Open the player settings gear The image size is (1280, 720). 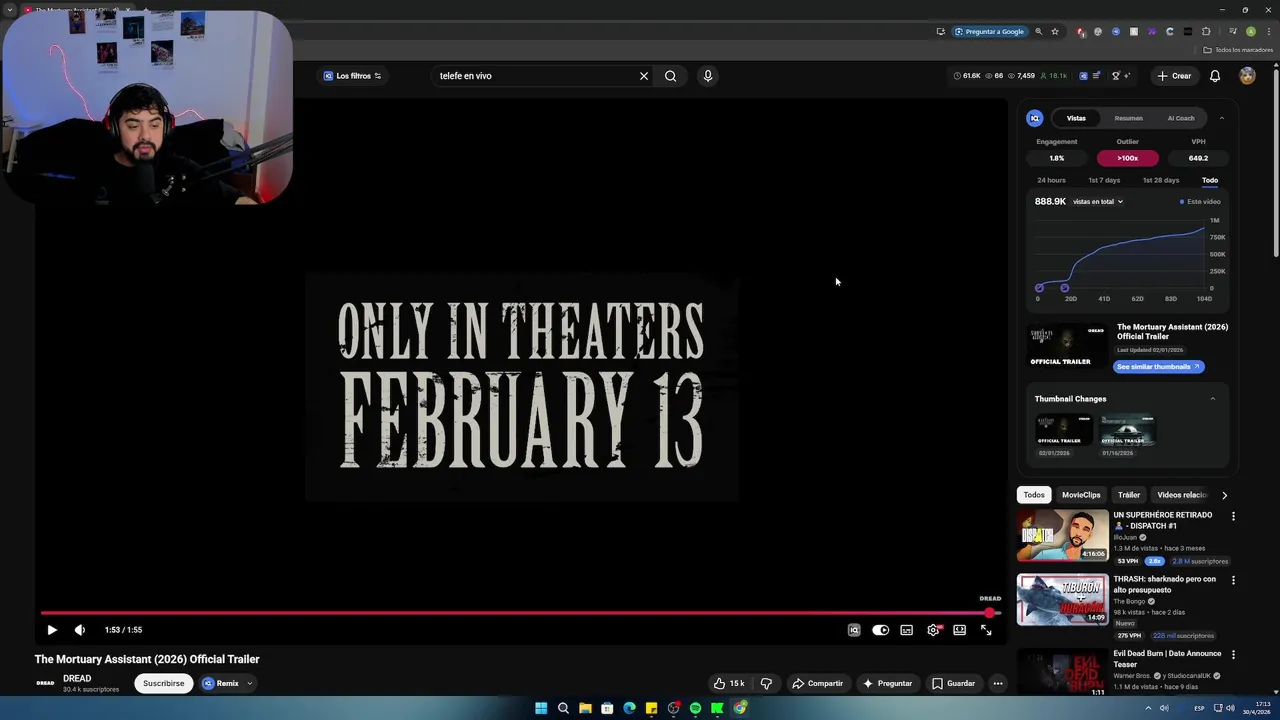[933, 630]
